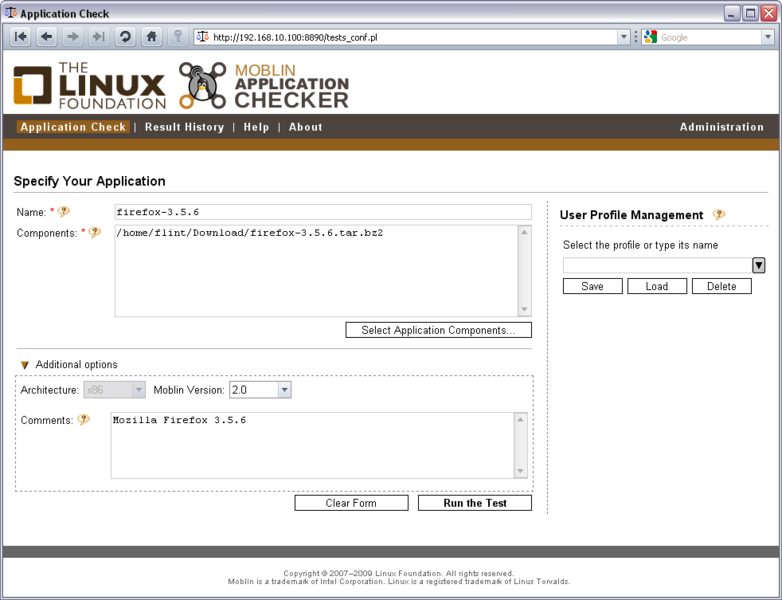Minimize the Application Check window
This screenshot has width=782, height=600.
pyautogui.click(x=732, y=13)
